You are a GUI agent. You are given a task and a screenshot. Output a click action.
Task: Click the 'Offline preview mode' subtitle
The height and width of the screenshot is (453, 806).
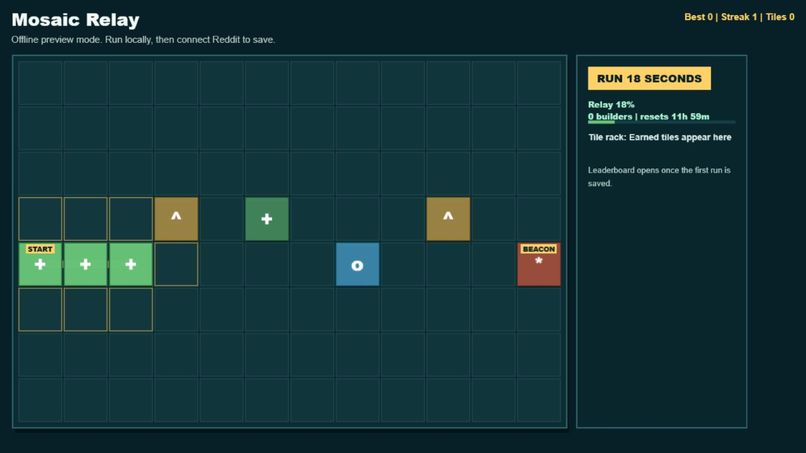tap(143, 40)
